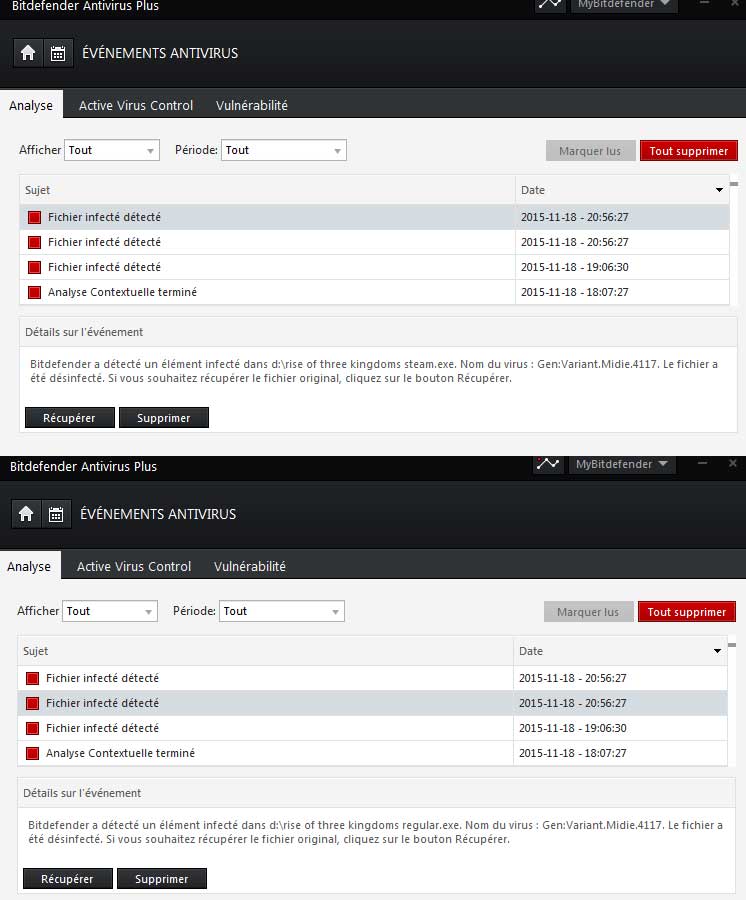Click Marquer lus button in lower window
The width and height of the screenshot is (746, 900).
(588, 611)
